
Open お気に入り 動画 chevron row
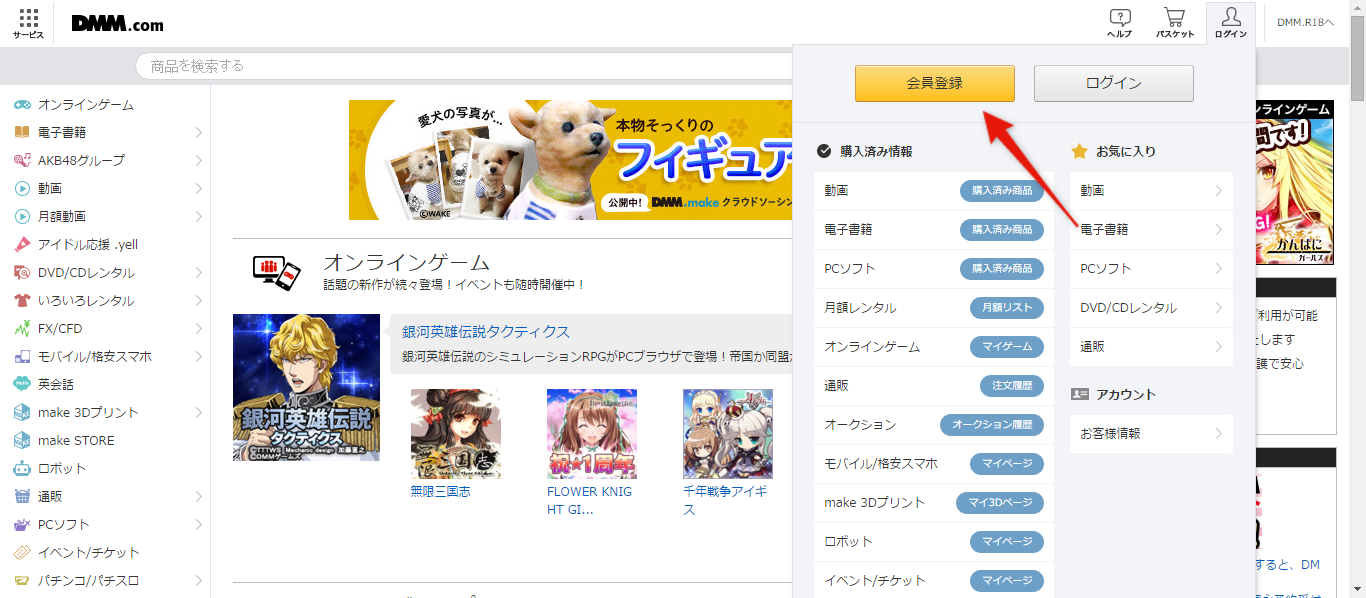tap(1151, 190)
